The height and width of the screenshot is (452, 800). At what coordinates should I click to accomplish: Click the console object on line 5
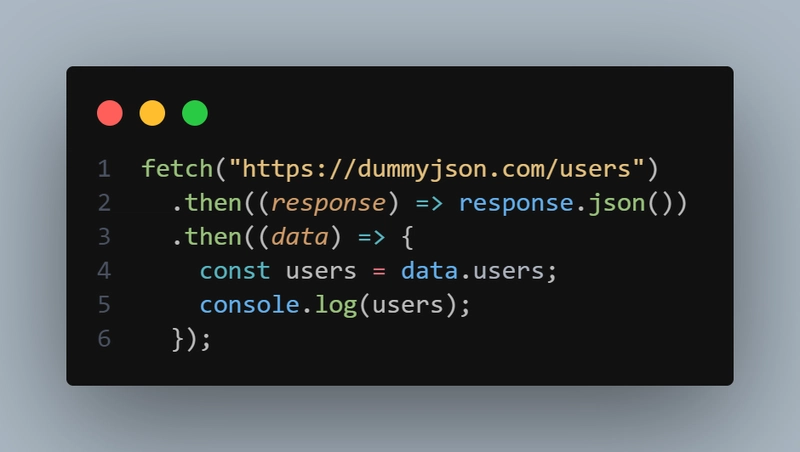click(x=249, y=305)
